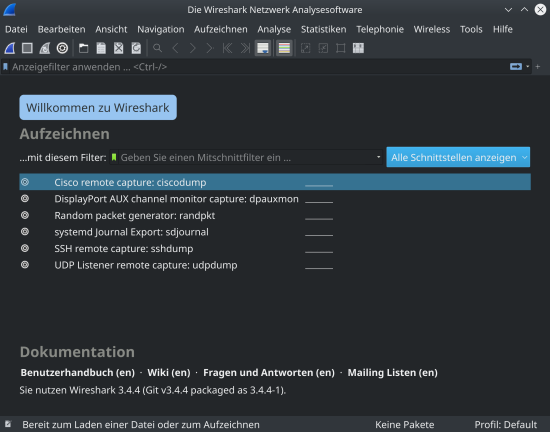Open the Aufzeichnen menu

(221, 29)
